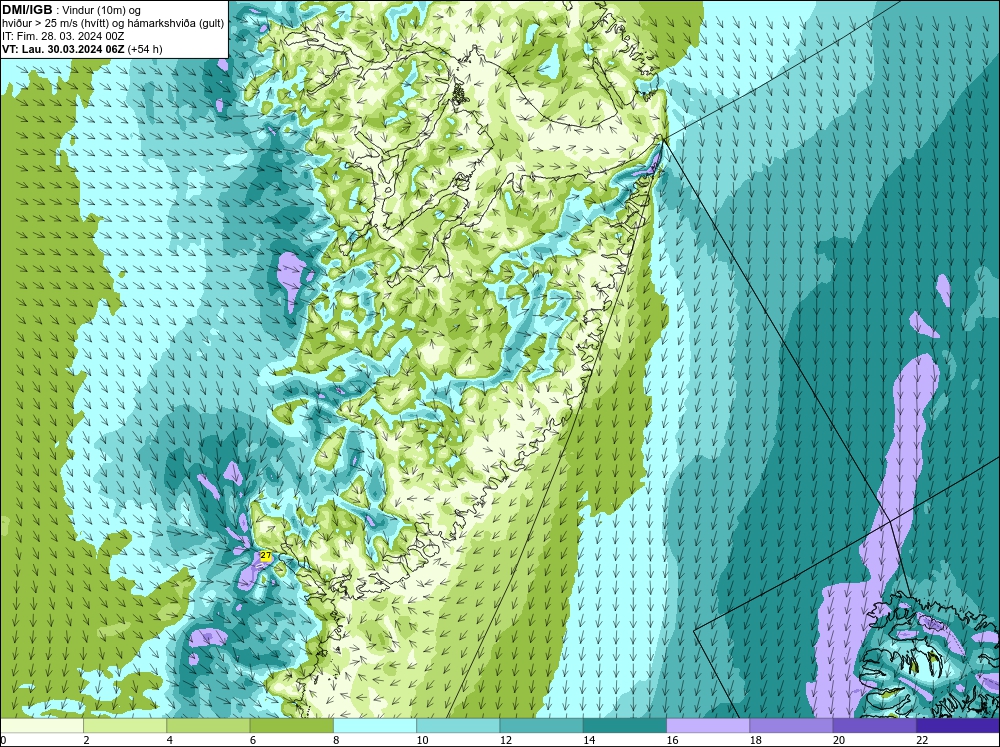
Task: Select the legend swatch between 20 and 22
Action: (x=874, y=726)
